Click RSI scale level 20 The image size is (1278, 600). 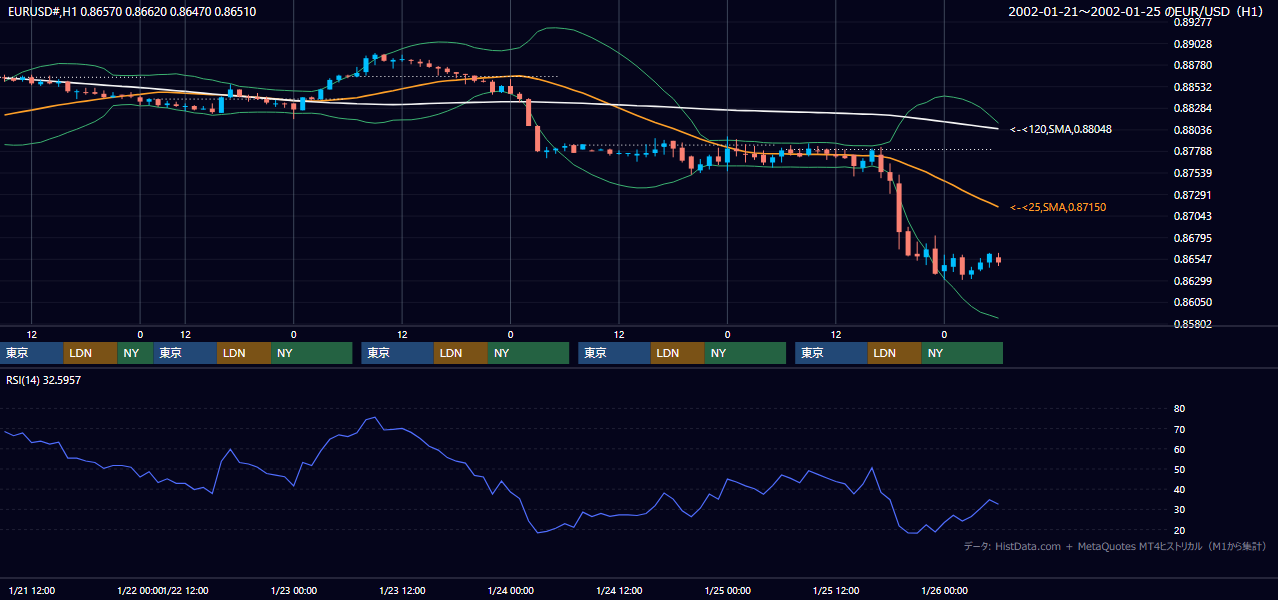pos(1179,531)
